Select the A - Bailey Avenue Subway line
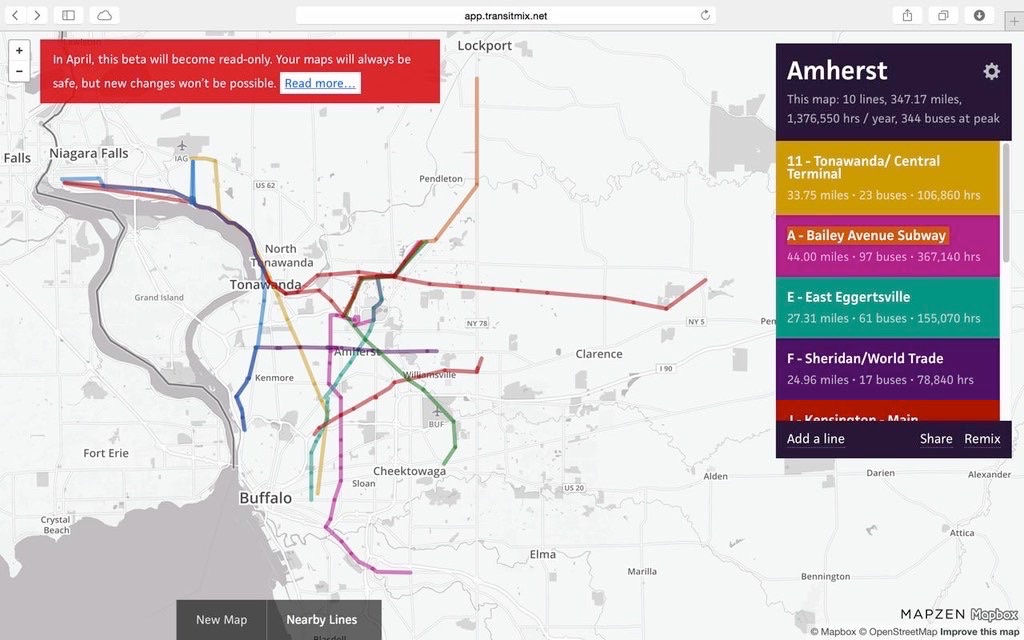 [888, 246]
